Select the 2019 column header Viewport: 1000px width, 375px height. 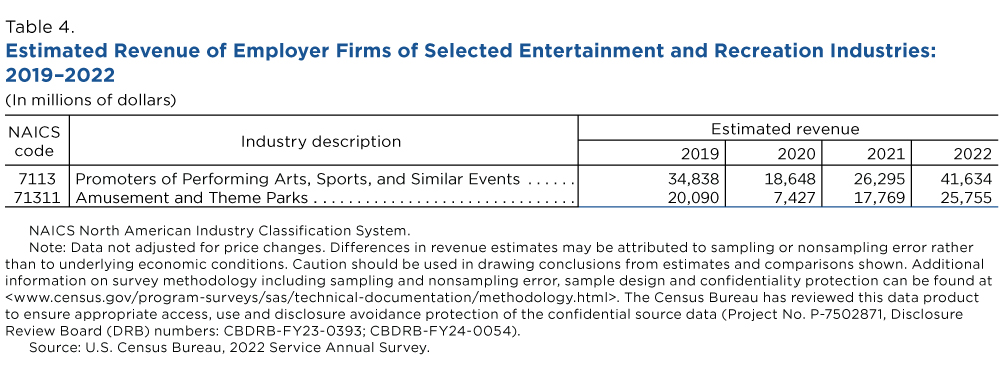(700, 154)
